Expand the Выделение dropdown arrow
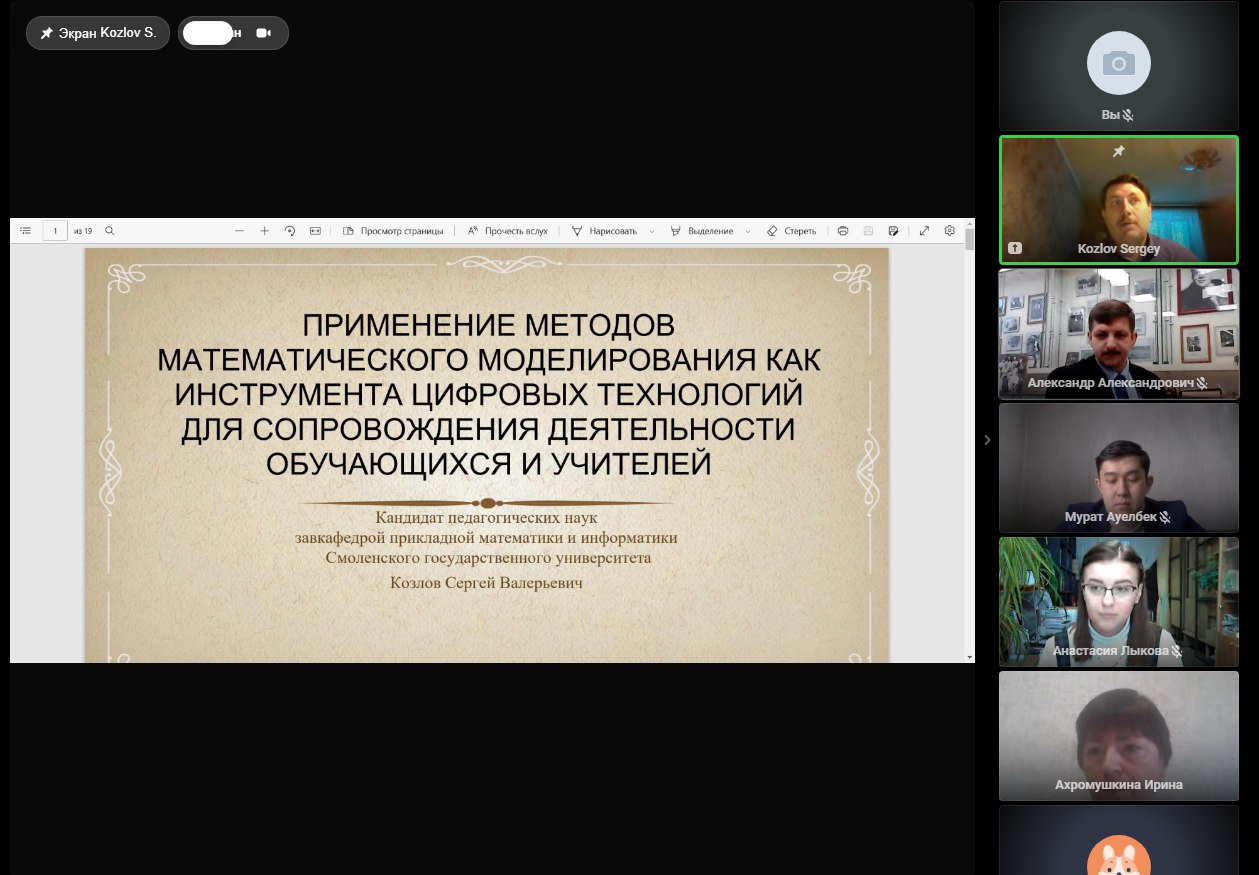Viewport: 1259px width, 875px height. click(748, 231)
